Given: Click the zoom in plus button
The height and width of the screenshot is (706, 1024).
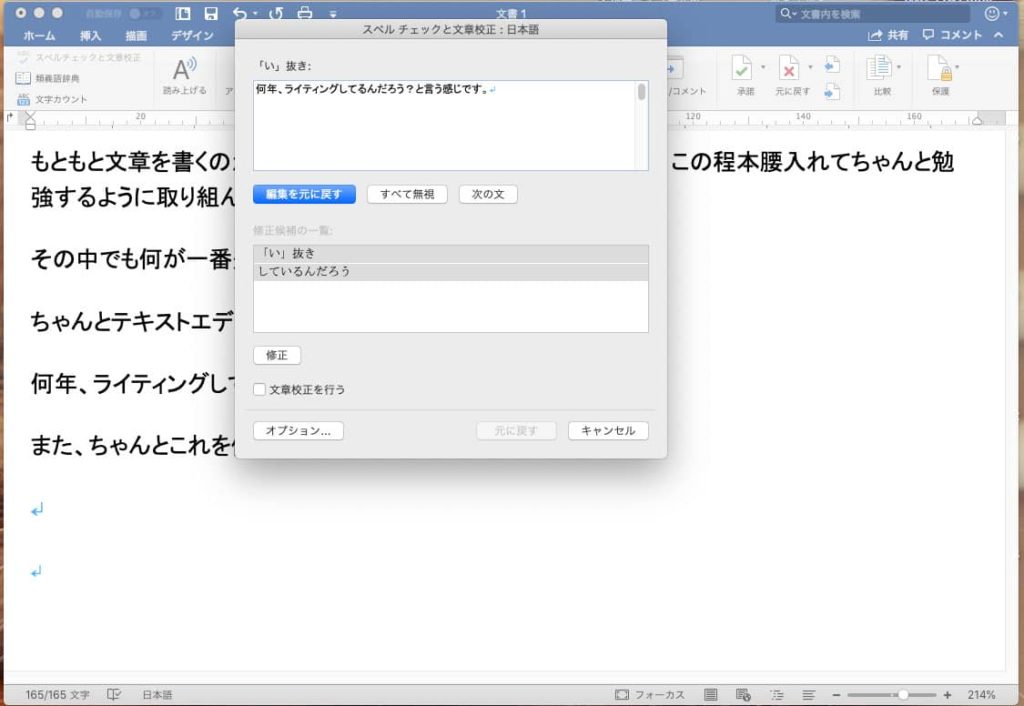Looking at the screenshot, I should [x=948, y=695].
